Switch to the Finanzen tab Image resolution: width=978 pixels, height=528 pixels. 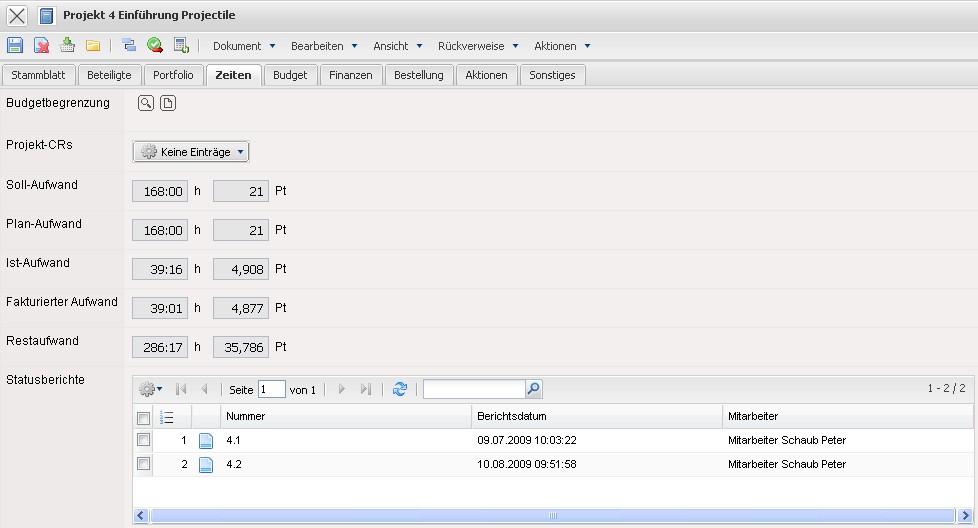pos(351,75)
